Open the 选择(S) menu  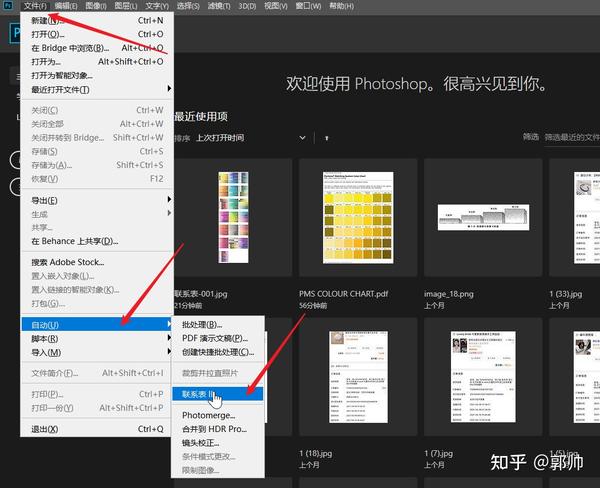188,6
